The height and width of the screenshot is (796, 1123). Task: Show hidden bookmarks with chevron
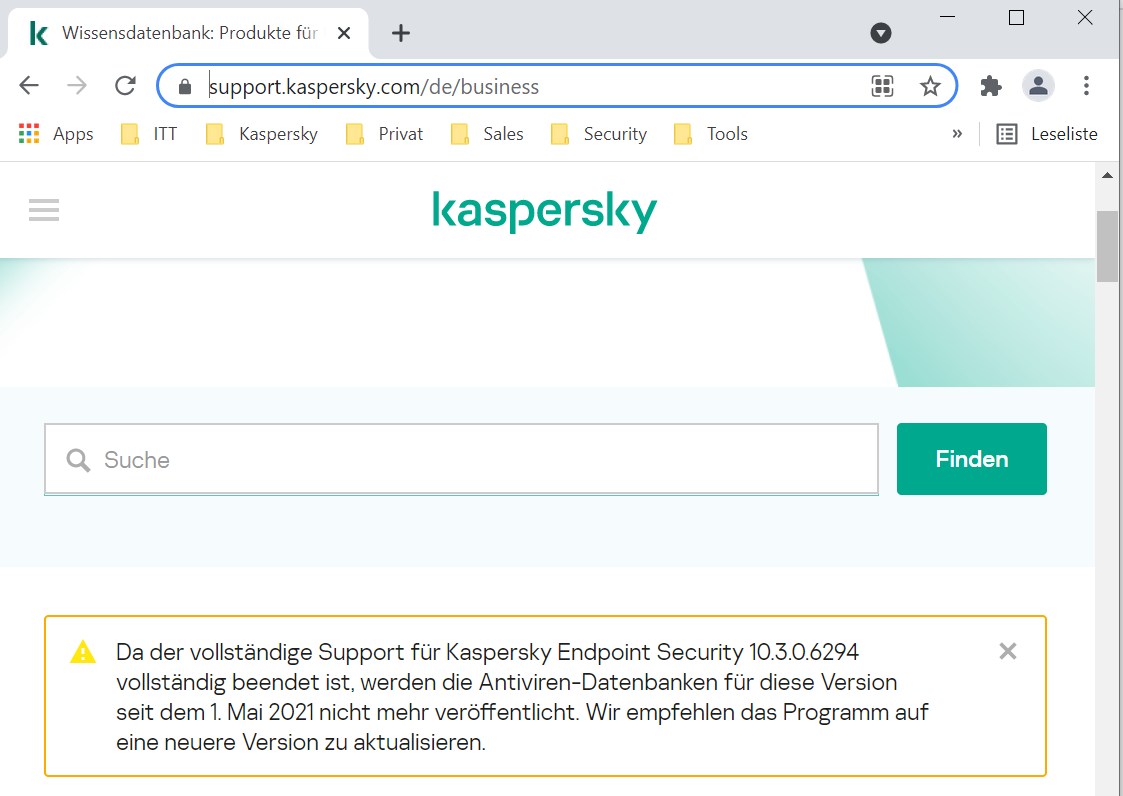pos(957,134)
